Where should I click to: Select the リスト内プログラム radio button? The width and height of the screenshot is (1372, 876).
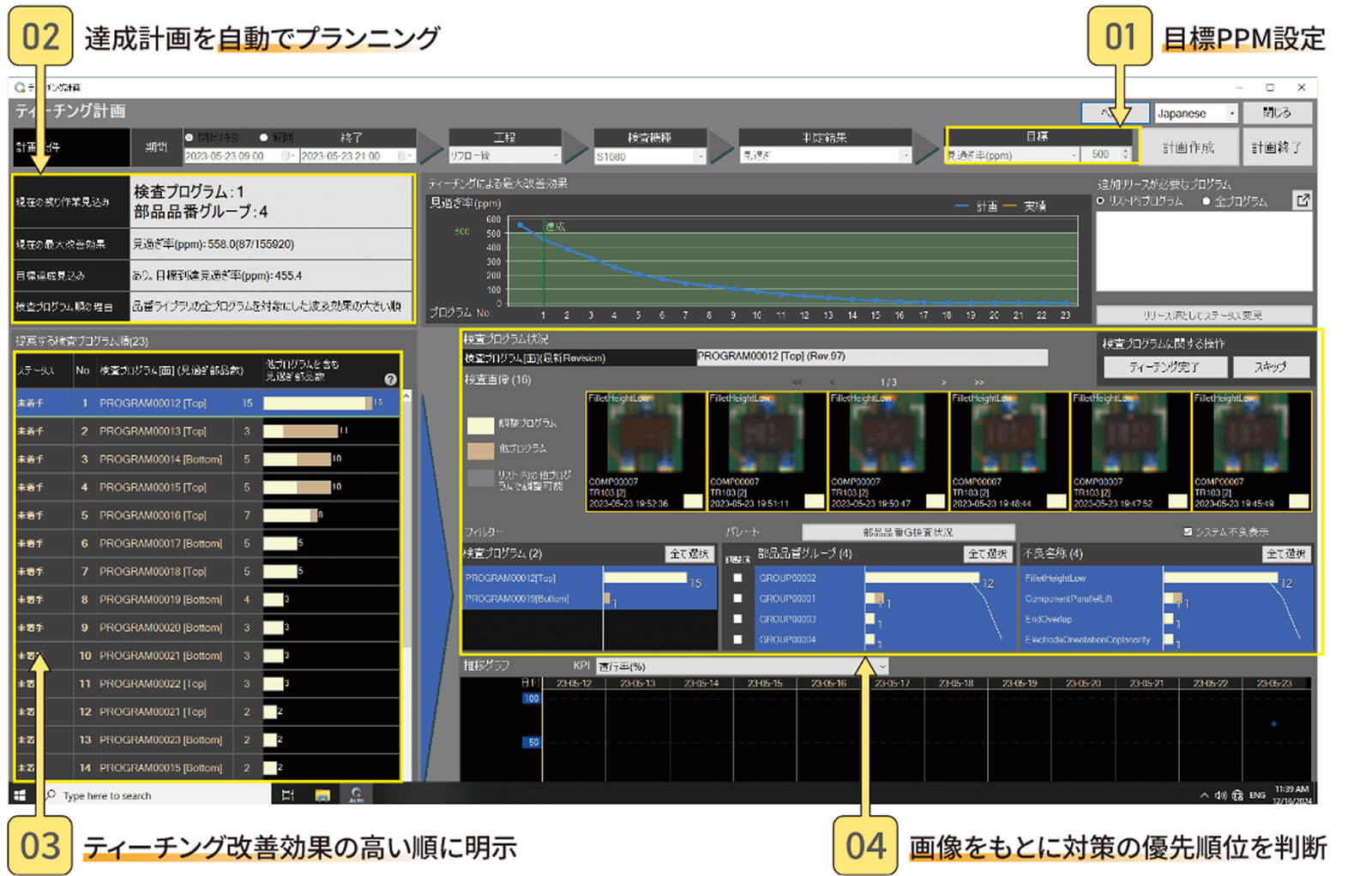tap(1101, 201)
